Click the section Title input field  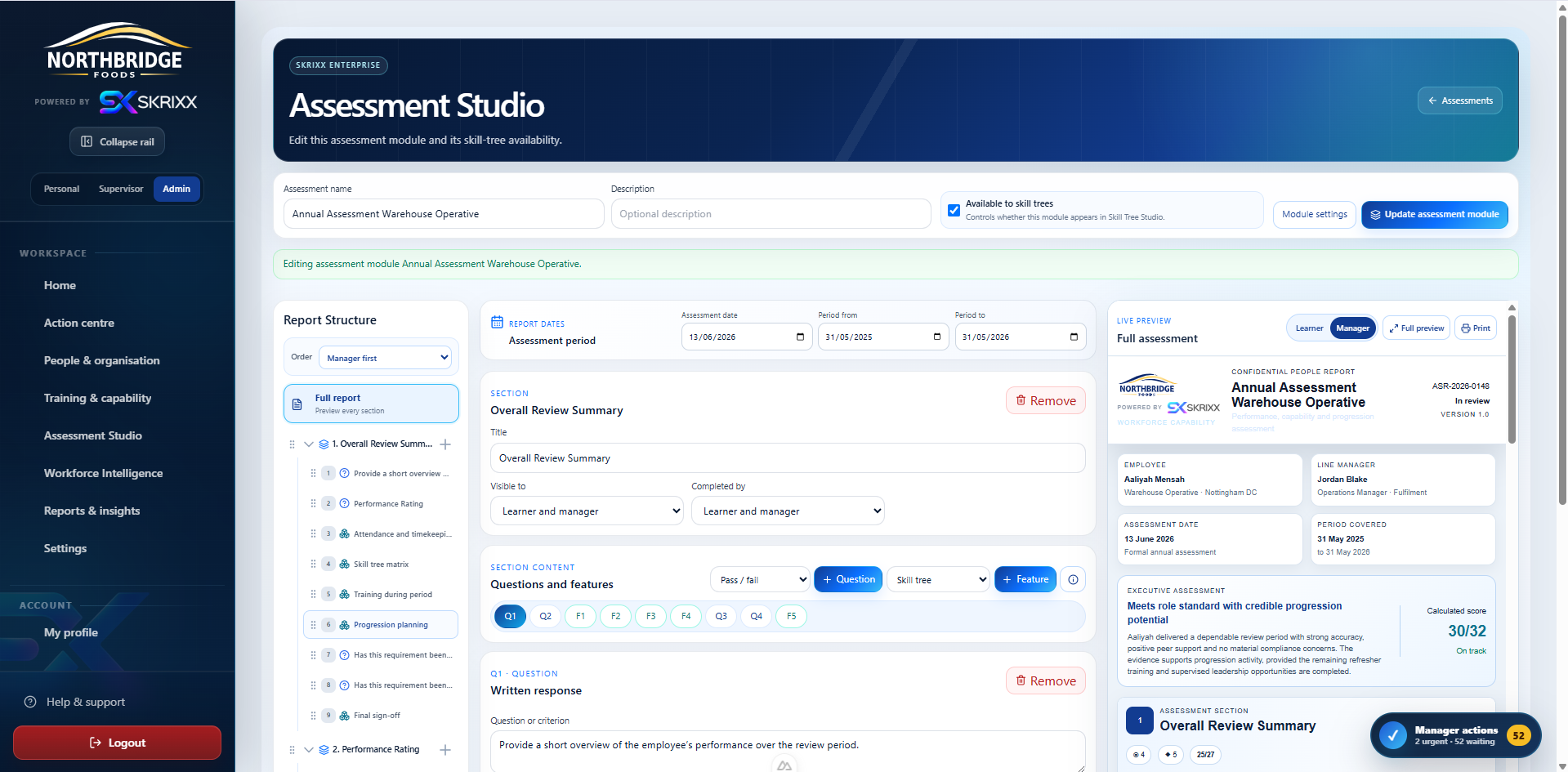pyautogui.click(x=788, y=458)
